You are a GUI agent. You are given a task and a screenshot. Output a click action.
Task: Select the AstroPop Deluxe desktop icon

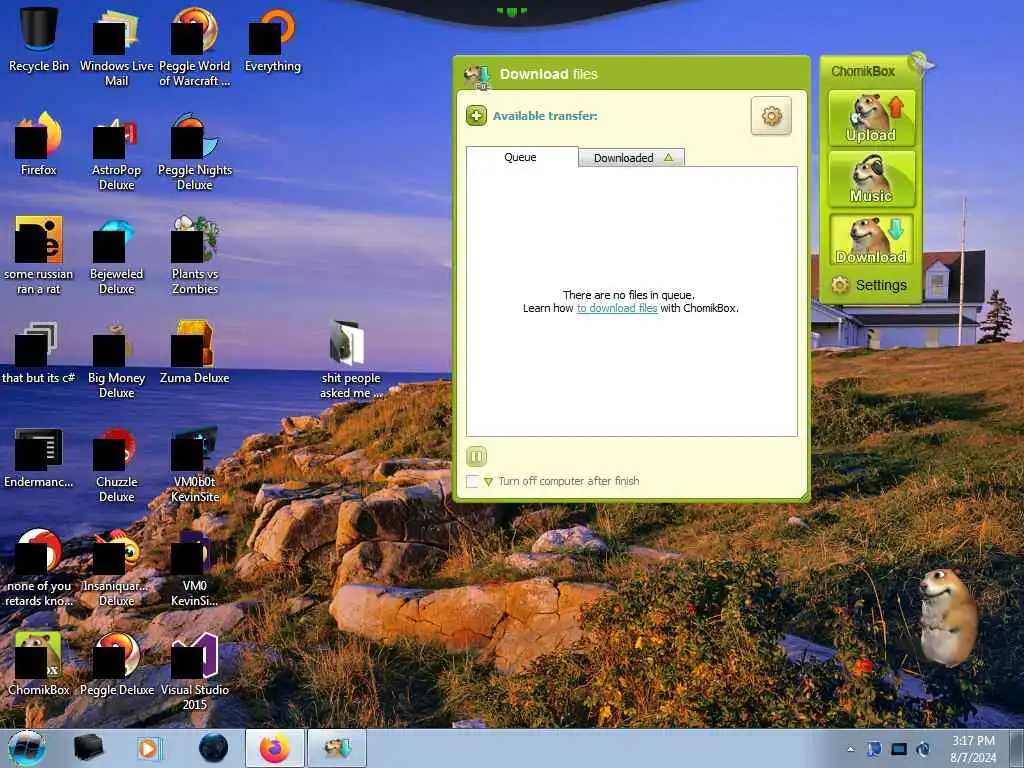point(116,152)
